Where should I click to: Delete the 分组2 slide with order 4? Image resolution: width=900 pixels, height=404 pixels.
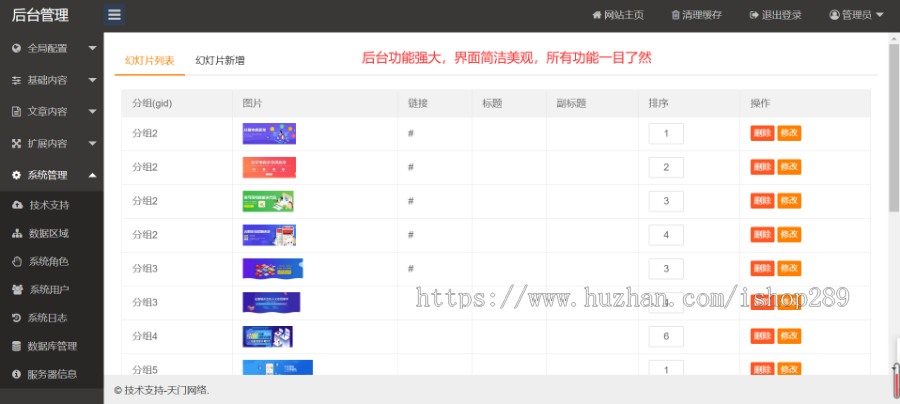click(x=762, y=235)
